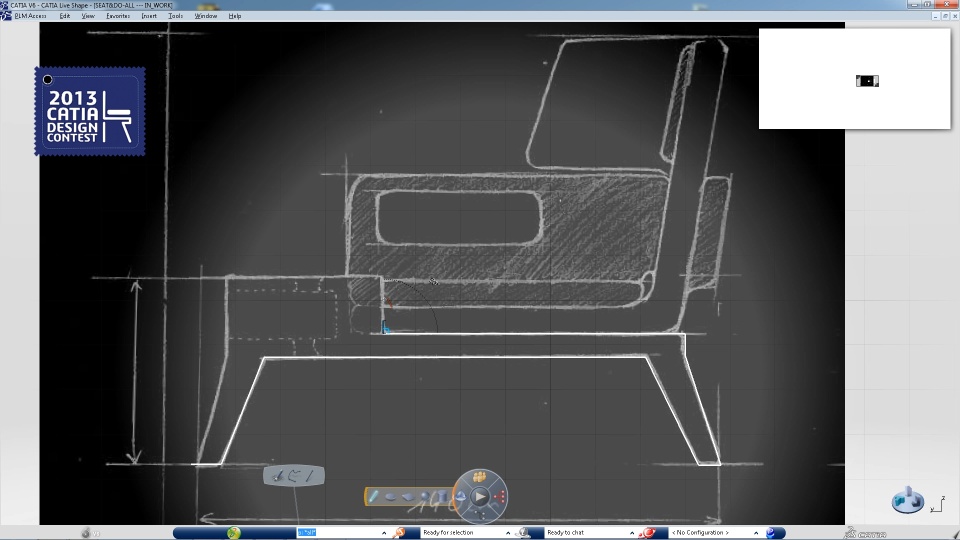Click the 2013 CATIA Design Contest logo

click(90, 111)
